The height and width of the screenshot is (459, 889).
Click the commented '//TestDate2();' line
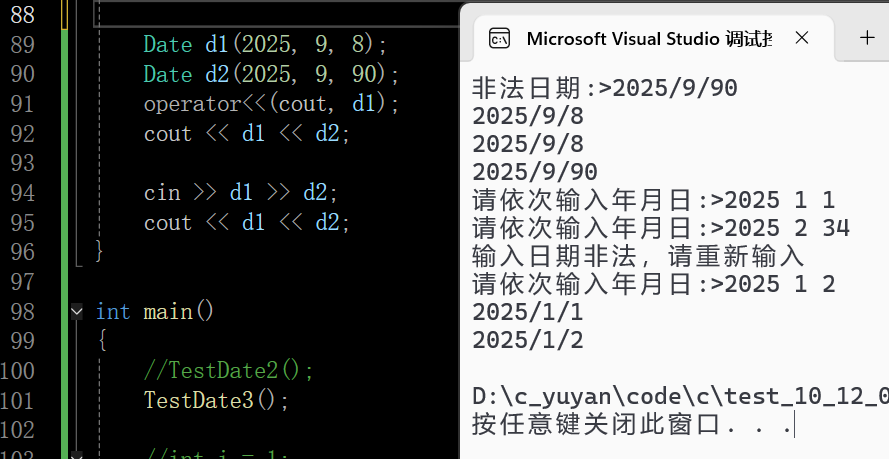(x=228, y=371)
